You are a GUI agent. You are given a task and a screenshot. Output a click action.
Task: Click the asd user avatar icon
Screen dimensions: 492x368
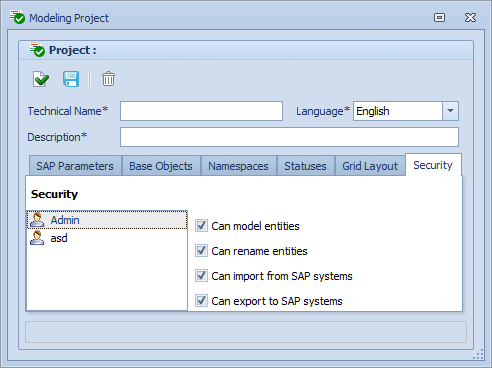tap(37, 238)
